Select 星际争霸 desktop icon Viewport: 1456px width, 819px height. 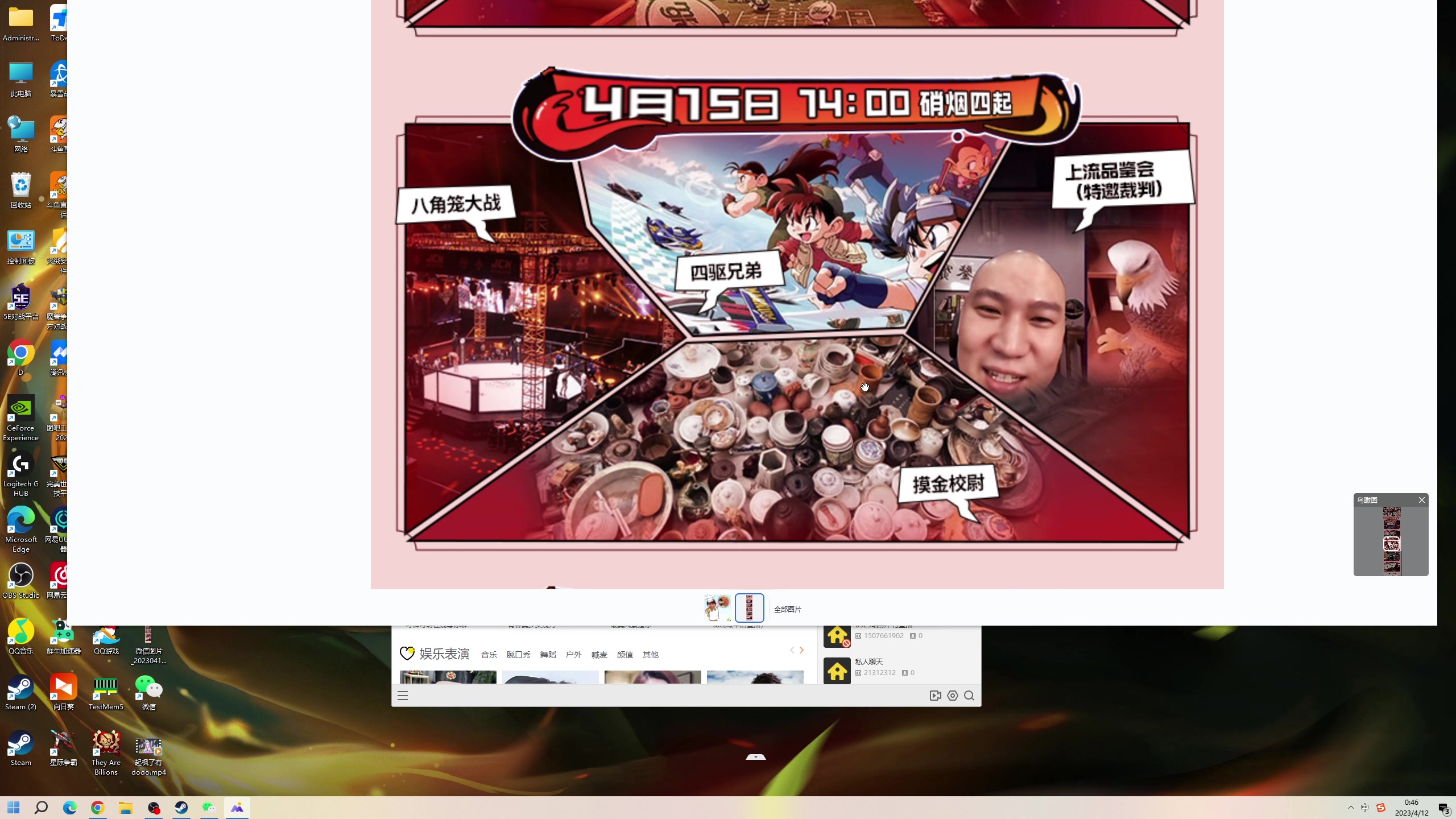[x=64, y=748]
